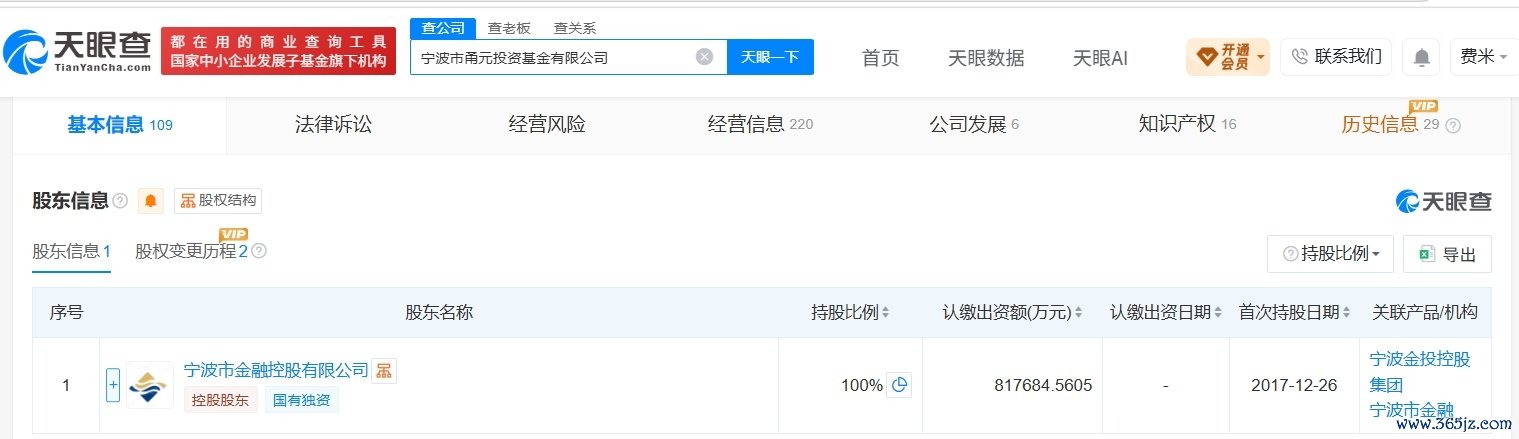Switch to the 查老板 search tab
Viewport: 1519px width, 439px height.
coord(509,28)
